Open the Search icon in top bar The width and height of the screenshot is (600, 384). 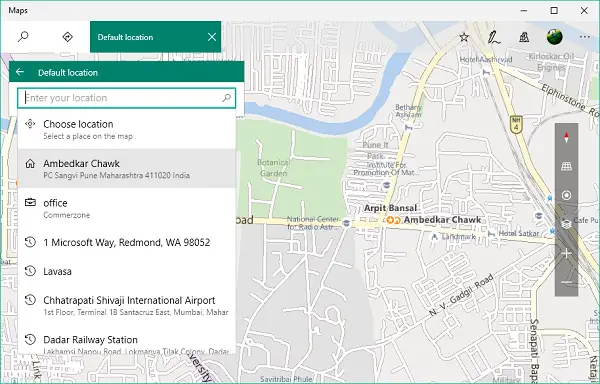[23, 37]
